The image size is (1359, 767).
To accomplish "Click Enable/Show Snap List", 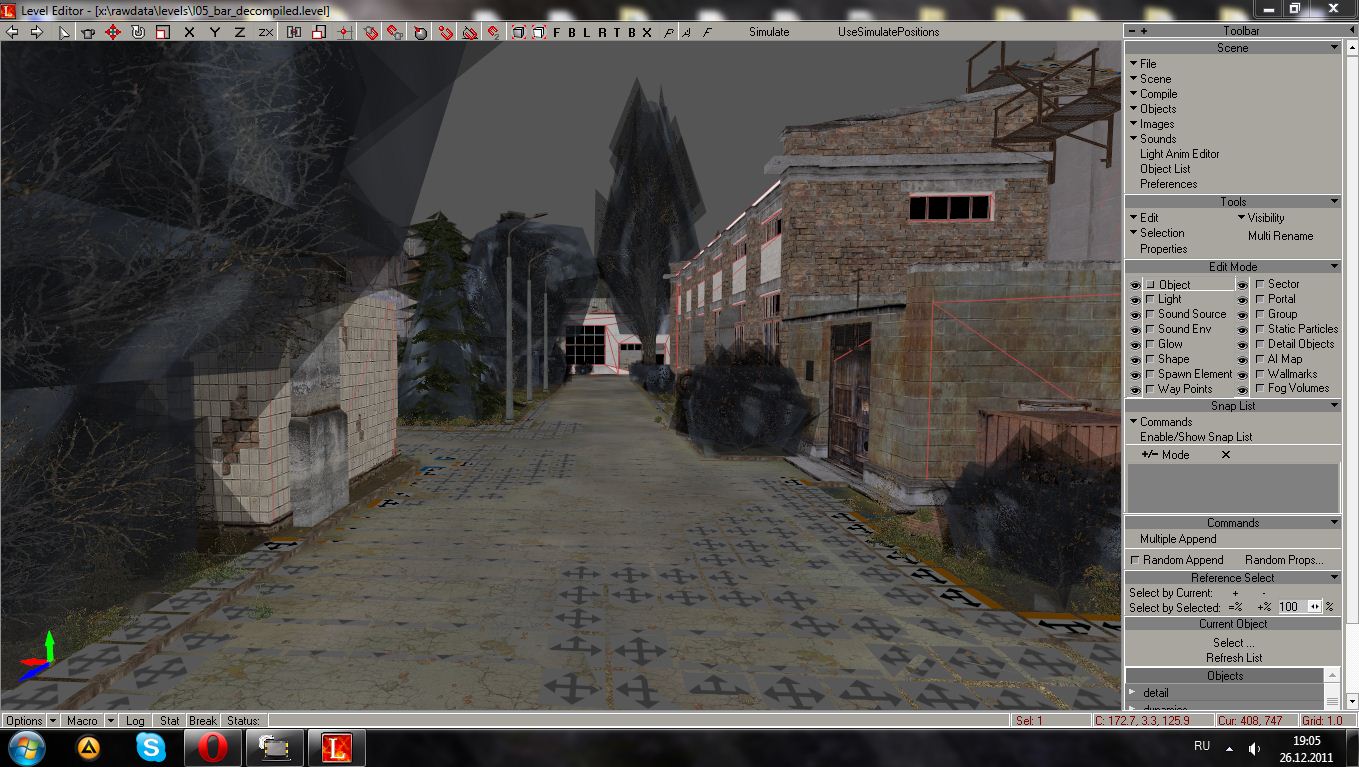I will 1196,437.
